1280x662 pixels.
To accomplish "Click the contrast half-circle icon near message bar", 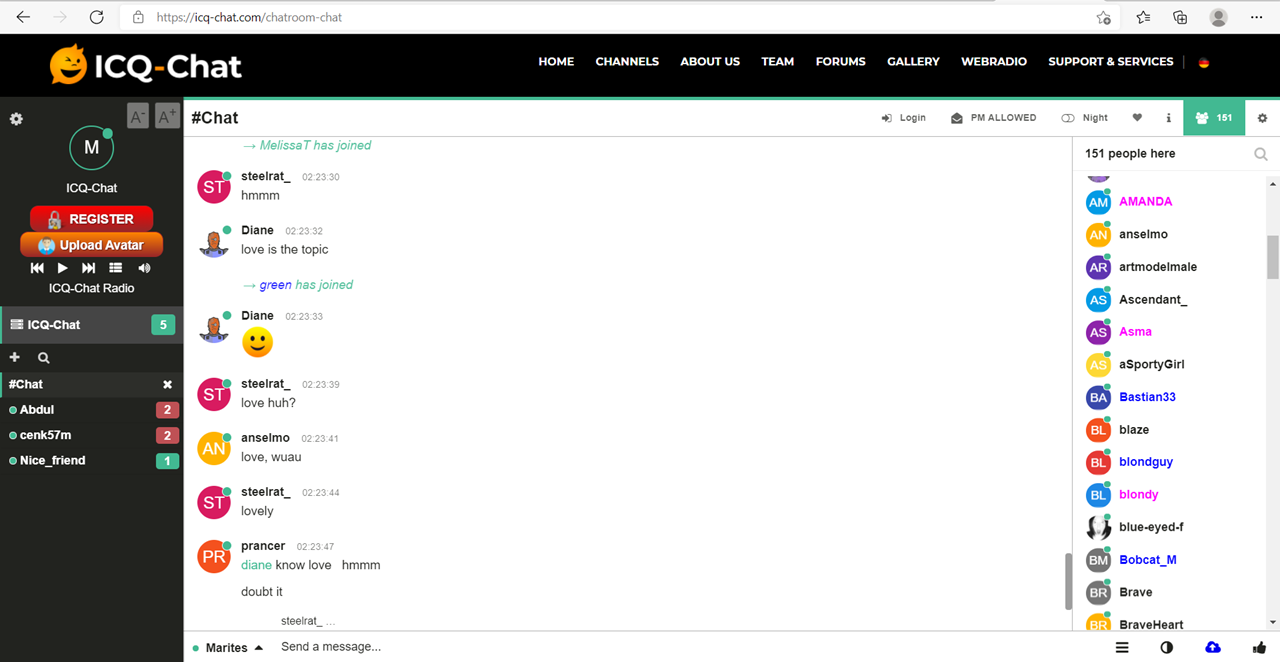I will [1166, 647].
